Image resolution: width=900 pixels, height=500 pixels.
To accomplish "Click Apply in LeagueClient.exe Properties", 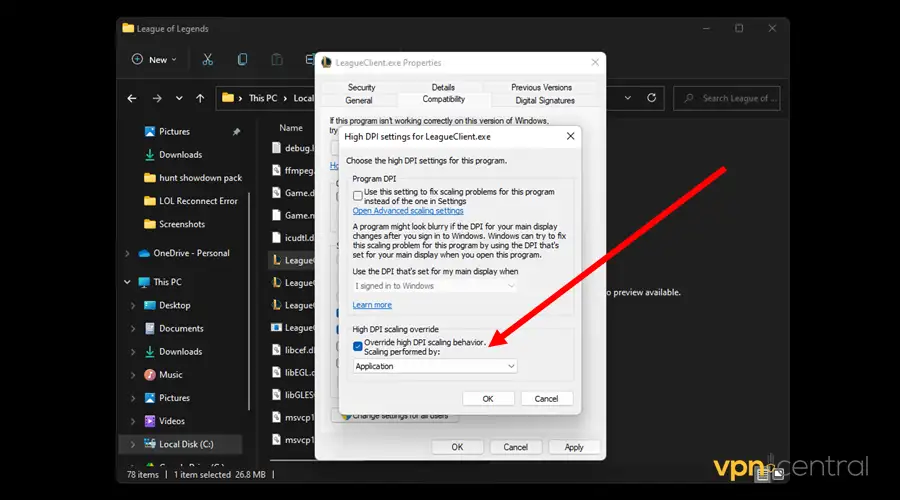I will [x=574, y=447].
